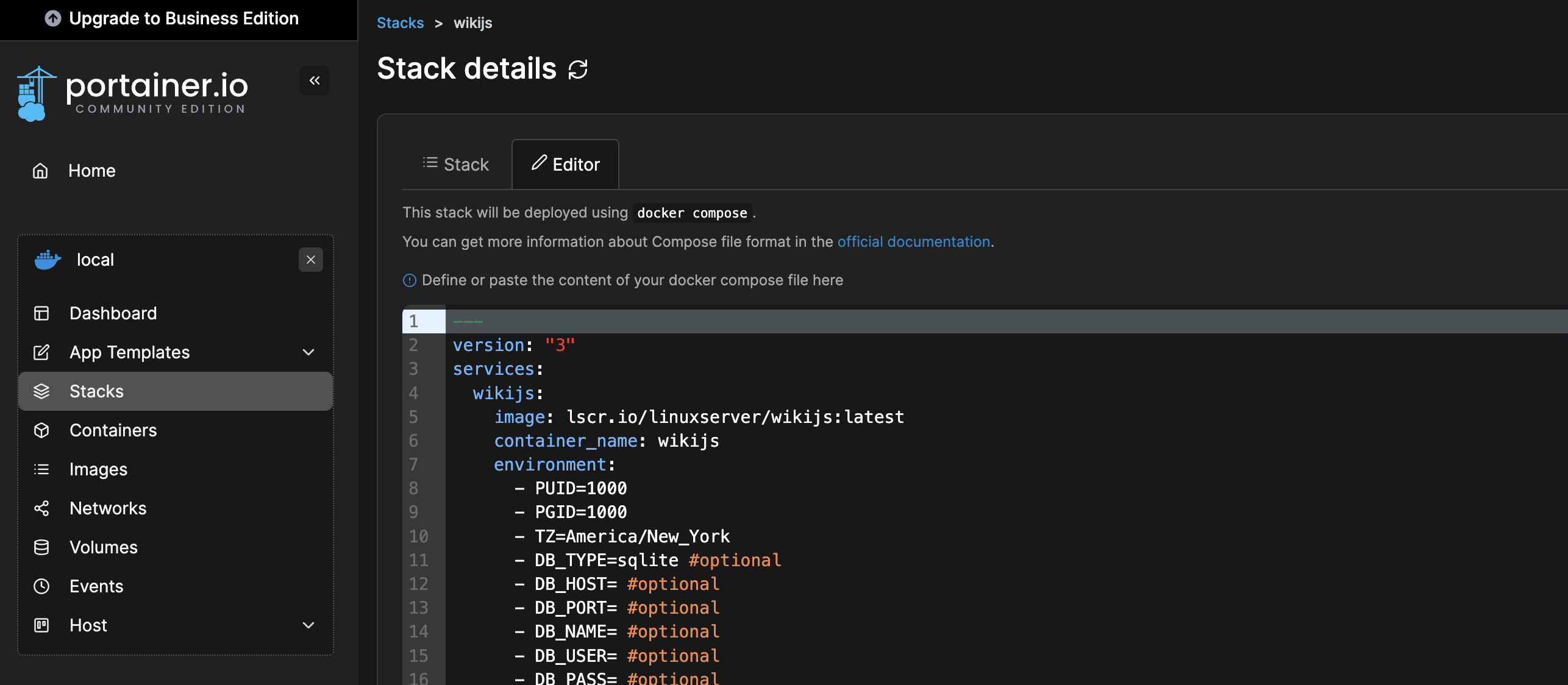The width and height of the screenshot is (1568, 685).
Task: Expand the App Templates submenu chevron
Action: click(308, 352)
